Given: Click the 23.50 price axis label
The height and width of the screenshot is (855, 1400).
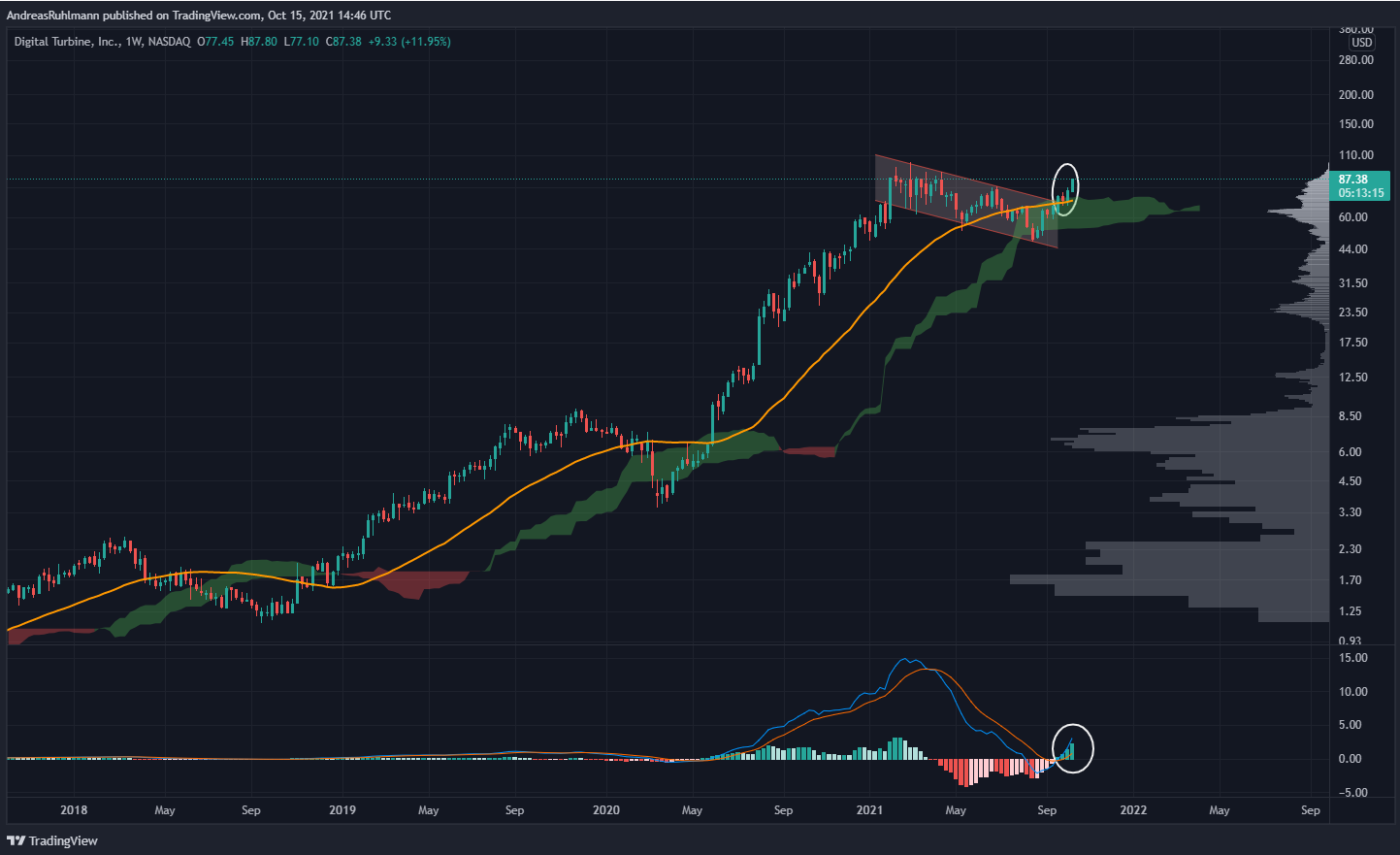Looking at the screenshot, I should 1353,312.
